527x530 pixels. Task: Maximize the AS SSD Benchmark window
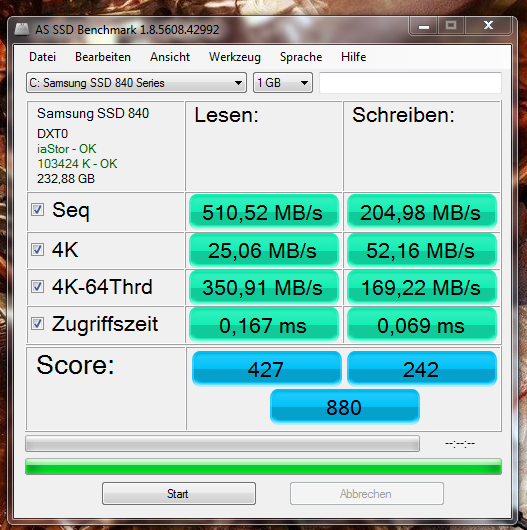pos(451,26)
